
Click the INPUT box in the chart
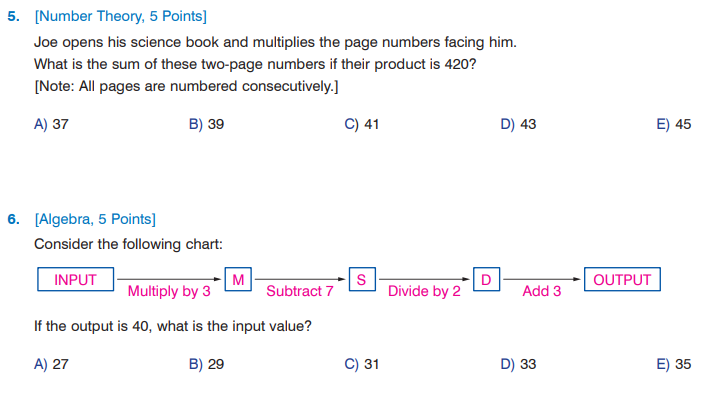[75, 280]
